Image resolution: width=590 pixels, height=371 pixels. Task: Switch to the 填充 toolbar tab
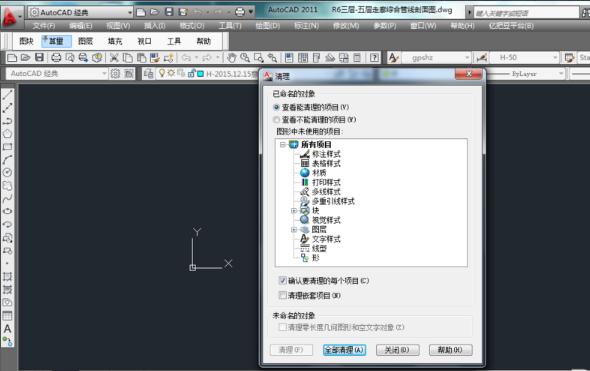115,41
